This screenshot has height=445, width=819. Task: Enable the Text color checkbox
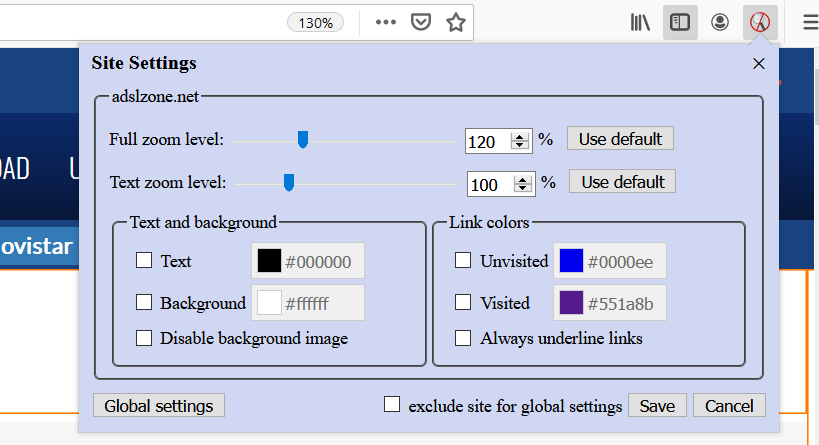[x=144, y=260]
